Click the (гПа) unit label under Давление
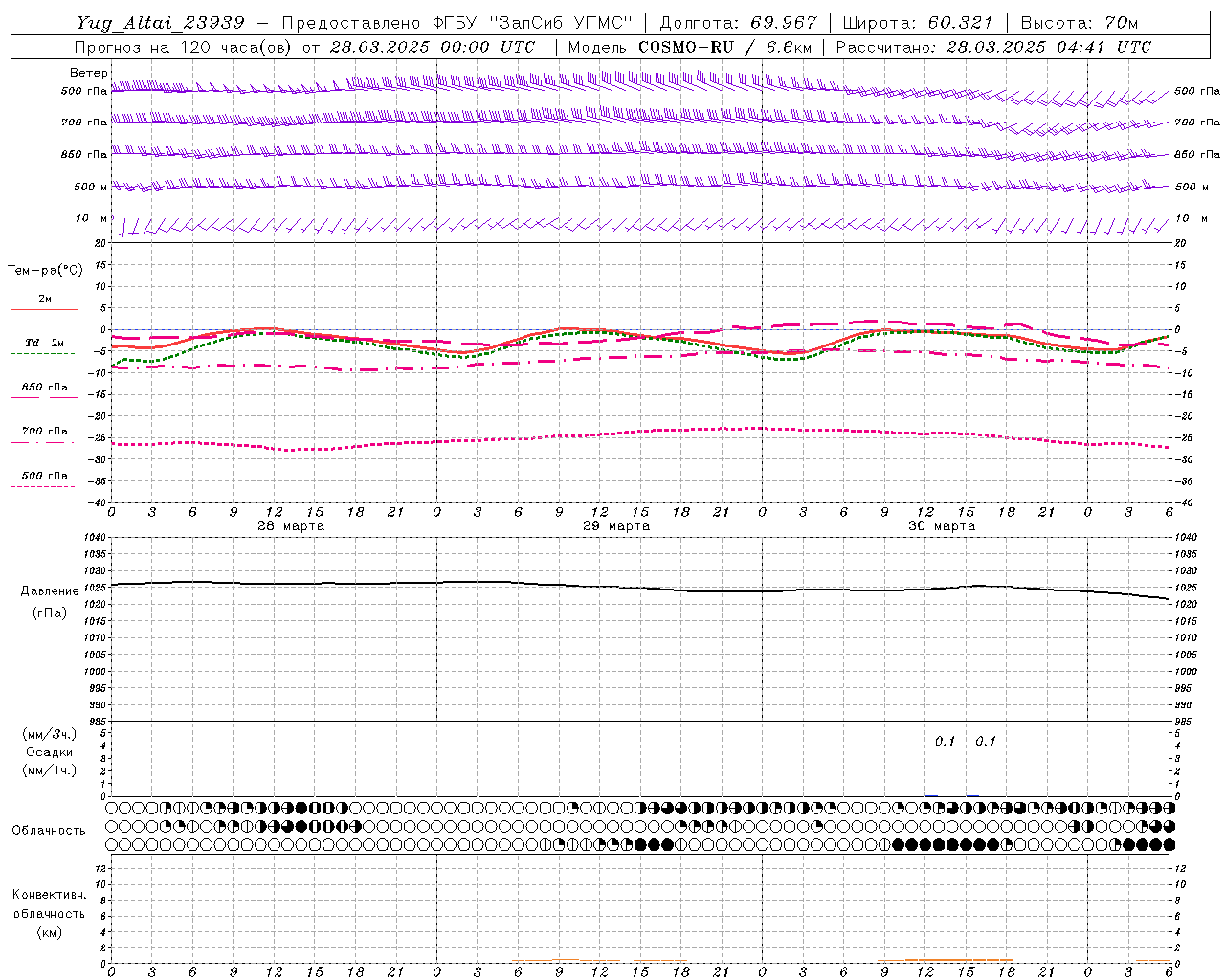 pyautogui.click(x=50, y=613)
